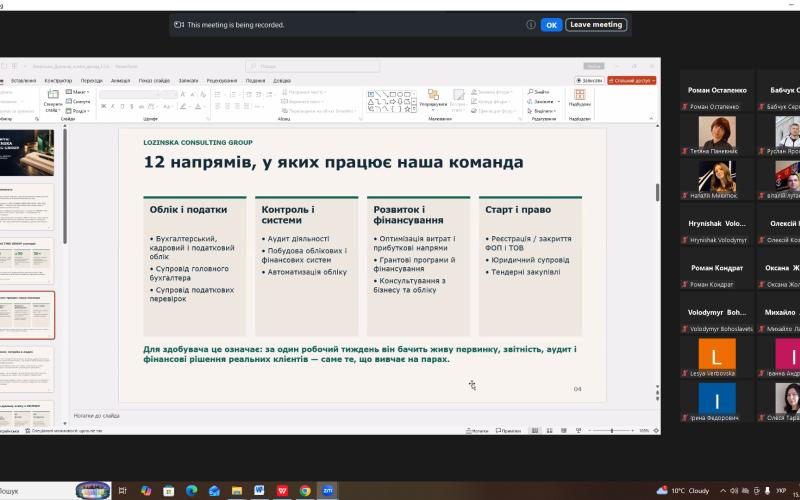
Task: Toggle center text alignment
Action: (227, 106)
